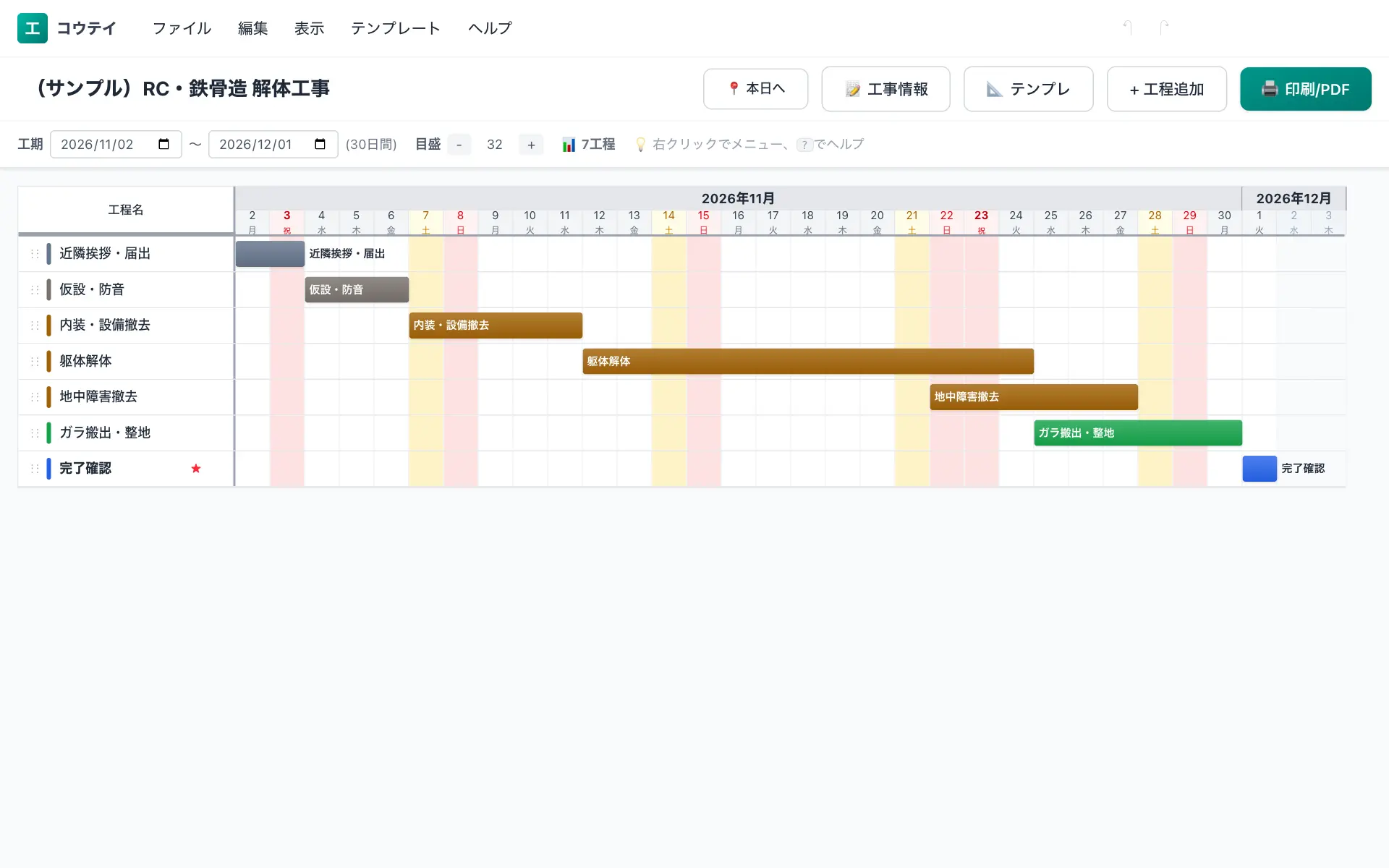The image size is (1389, 868).
Task: Open the 表示 menu
Action: click(x=309, y=28)
